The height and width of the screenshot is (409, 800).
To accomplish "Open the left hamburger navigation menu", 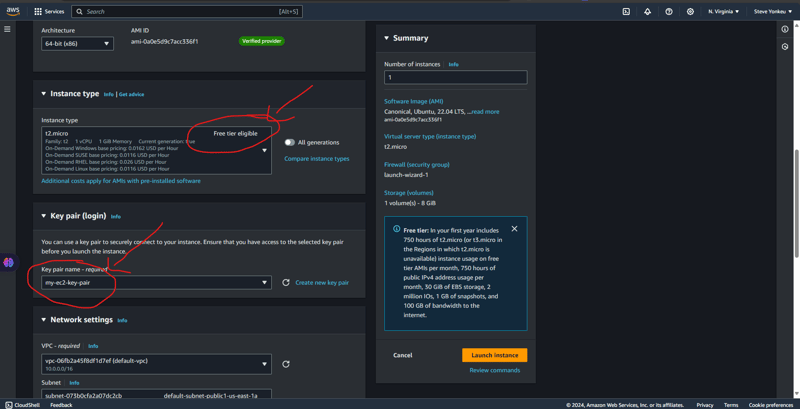I will [x=7, y=29].
